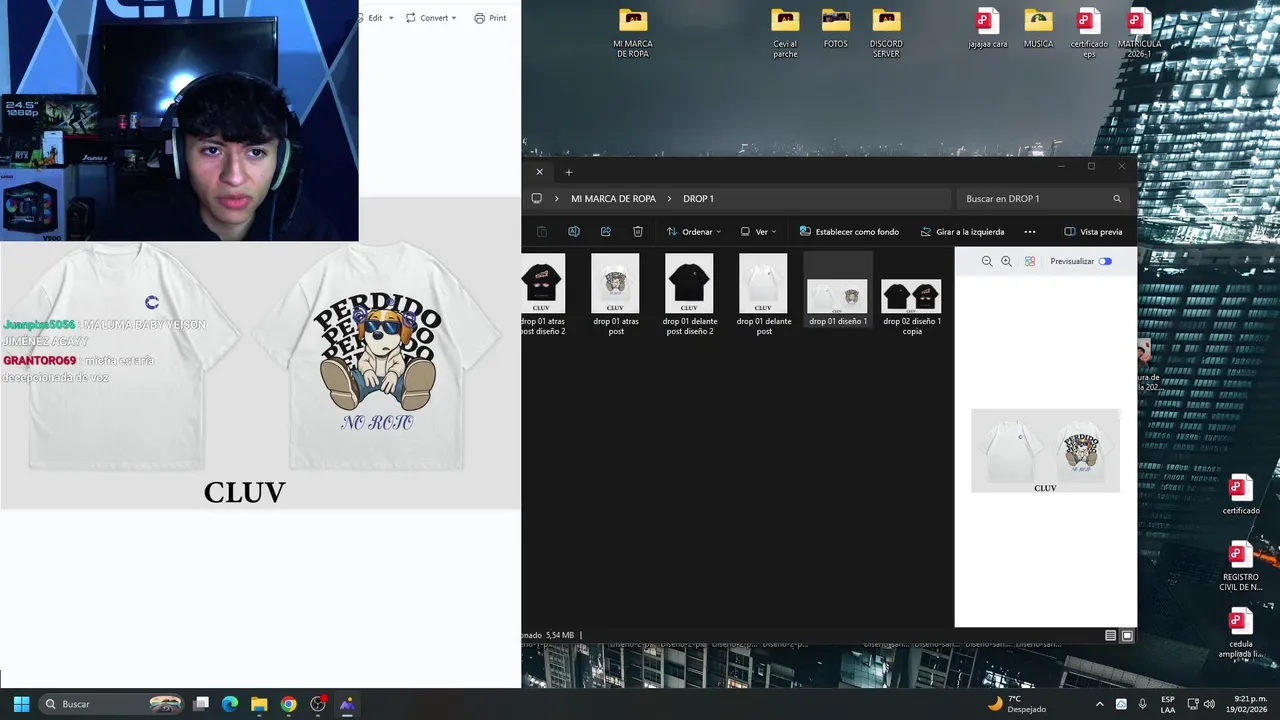Click the microphone icon in system tray
The height and width of the screenshot is (720, 1280).
[x=1142, y=704]
